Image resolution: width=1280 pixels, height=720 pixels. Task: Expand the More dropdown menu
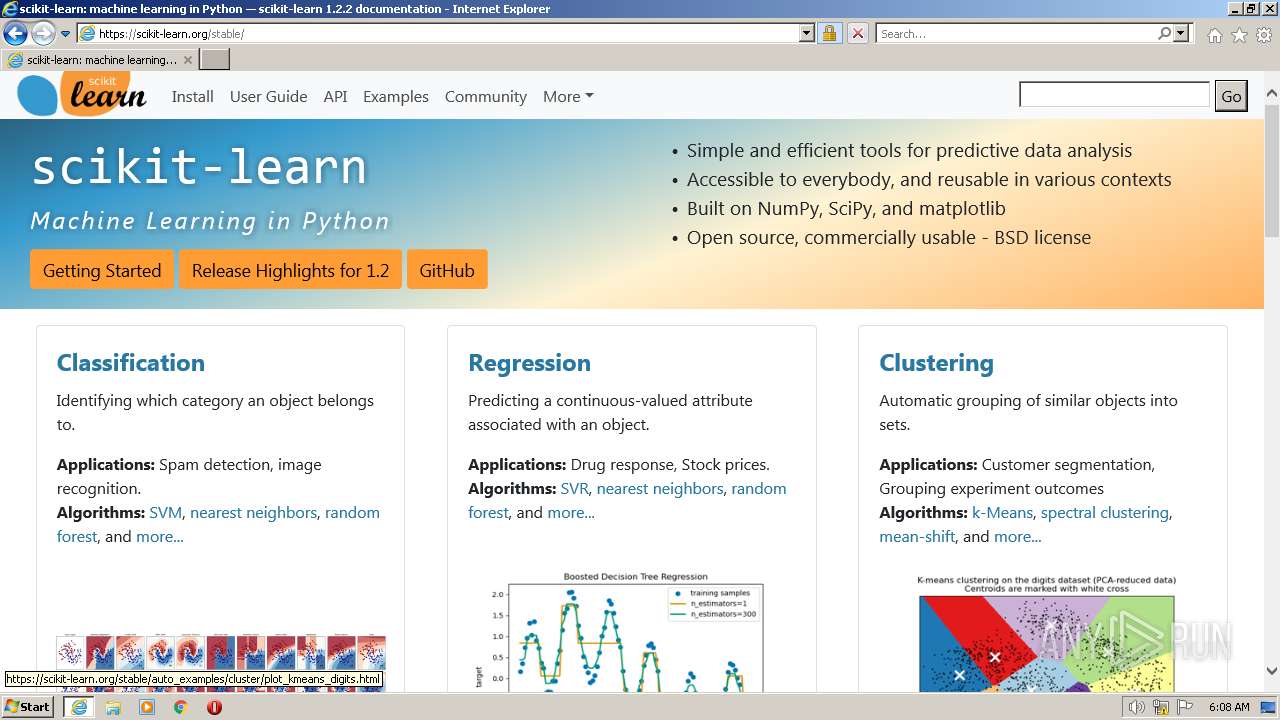[x=568, y=97]
